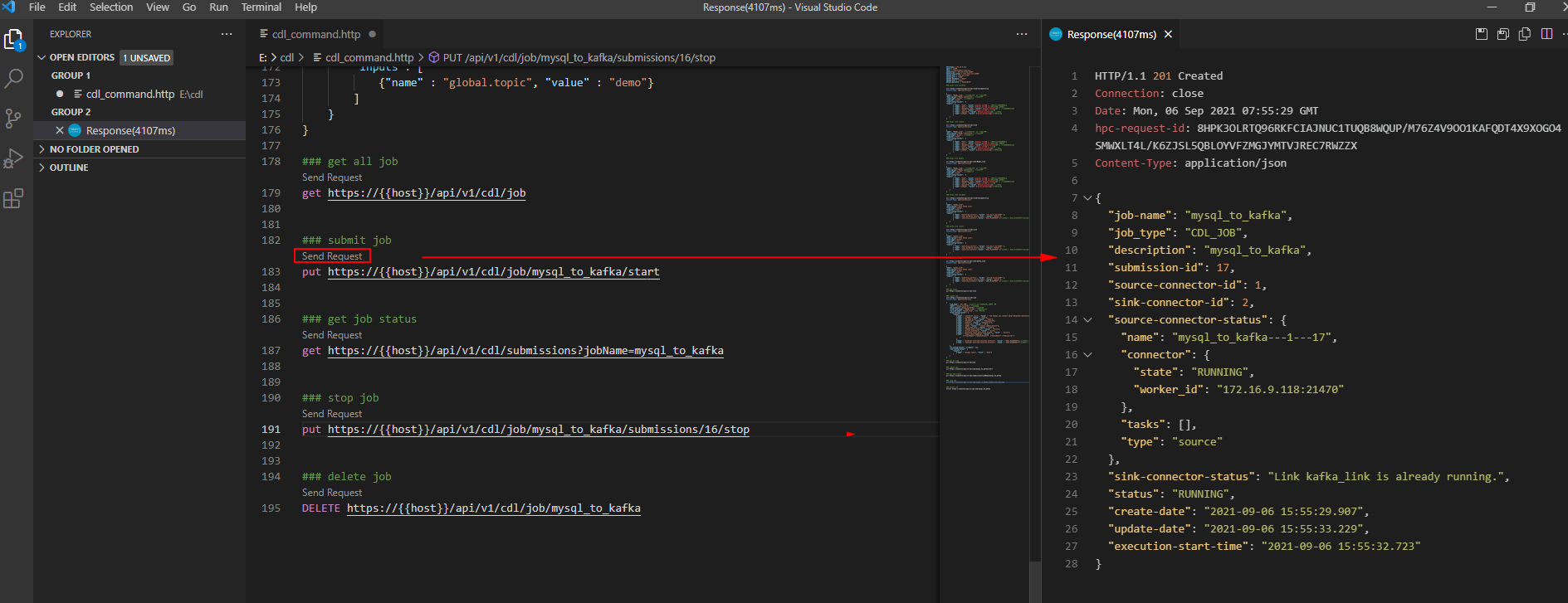Click the VS Code logo in the title bar
This screenshot has width=1568, height=603.
point(9,7)
